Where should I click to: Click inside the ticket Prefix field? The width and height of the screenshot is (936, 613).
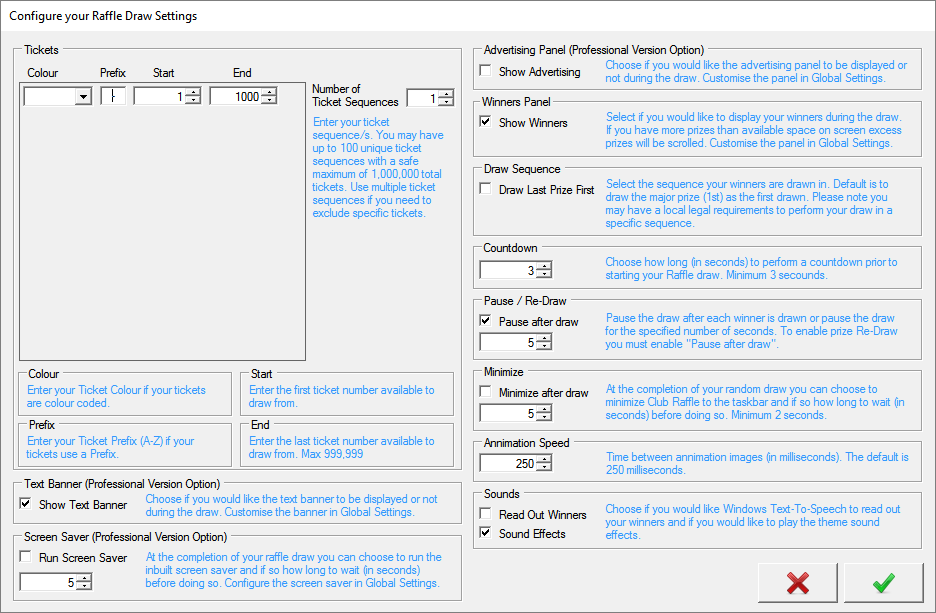[113, 97]
